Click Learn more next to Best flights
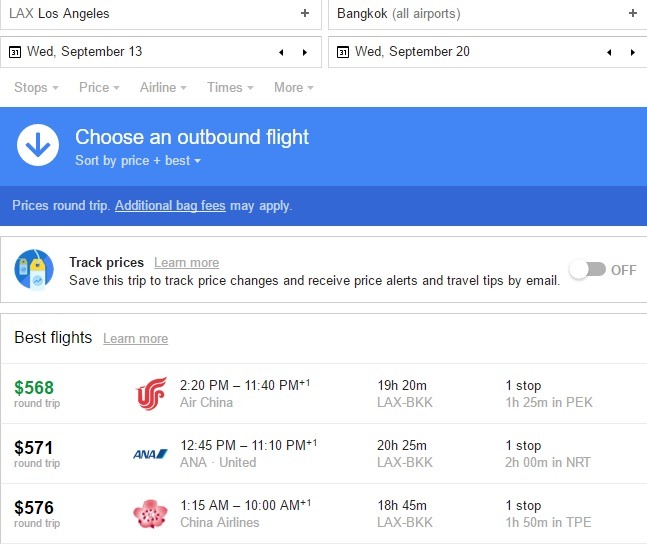 pos(135,338)
